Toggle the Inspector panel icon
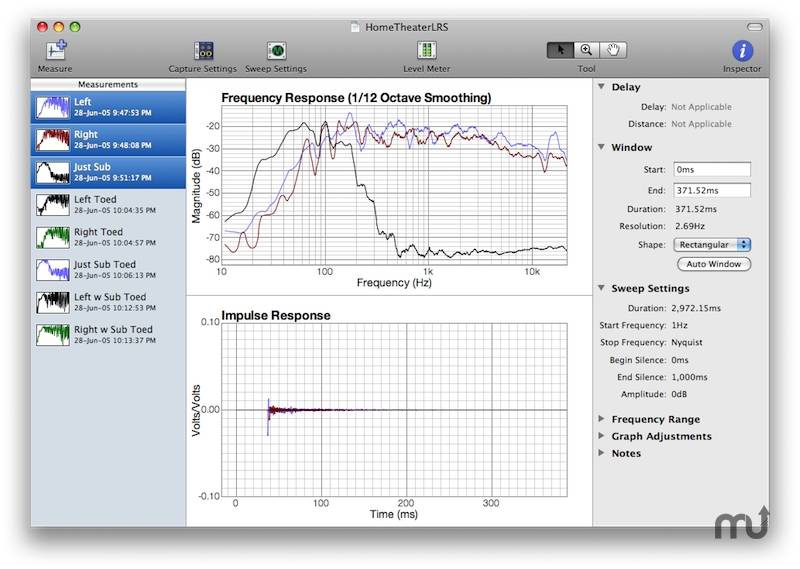This screenshot has width=800, height=569. pyautogui.click(x=742, y=51)
